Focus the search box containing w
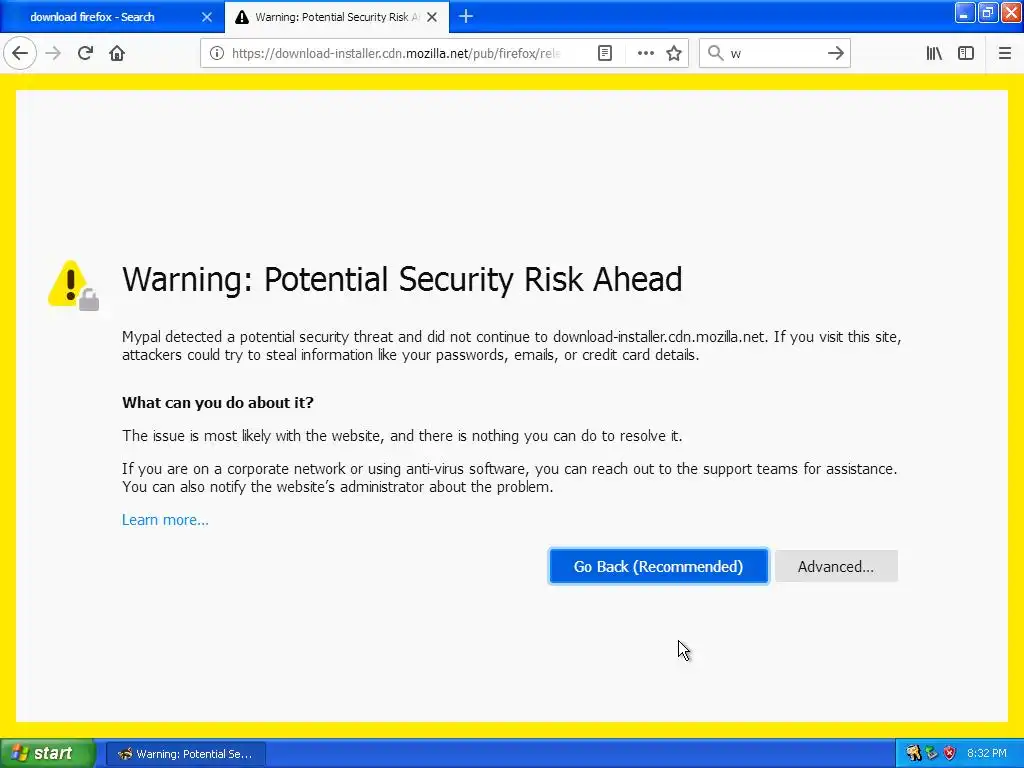The width and height of the screenshot is (1024, 768). (775, 53)
